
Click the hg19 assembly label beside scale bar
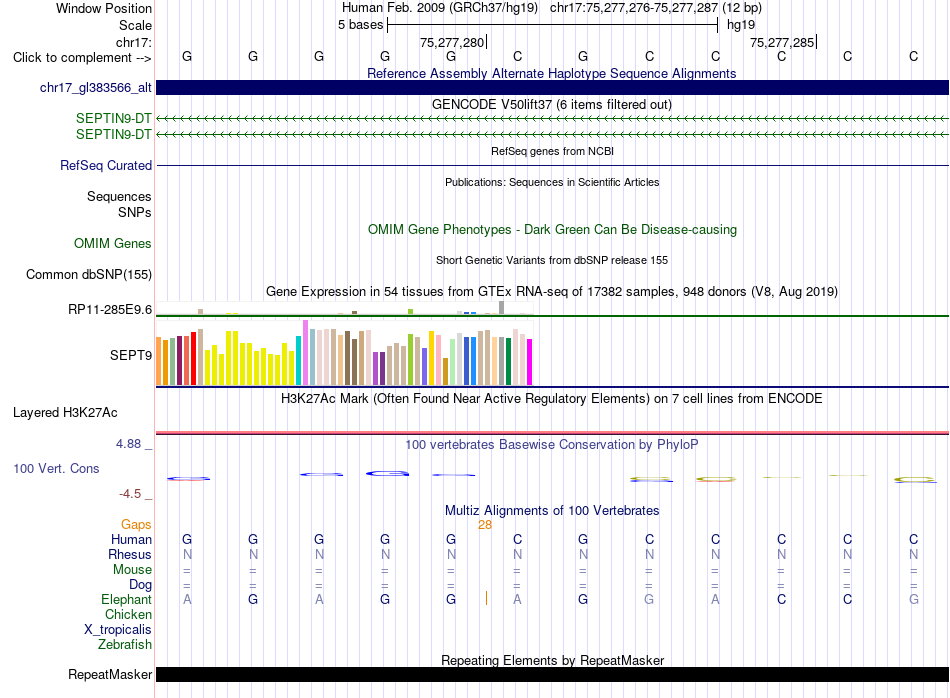(x=741, y=25)
